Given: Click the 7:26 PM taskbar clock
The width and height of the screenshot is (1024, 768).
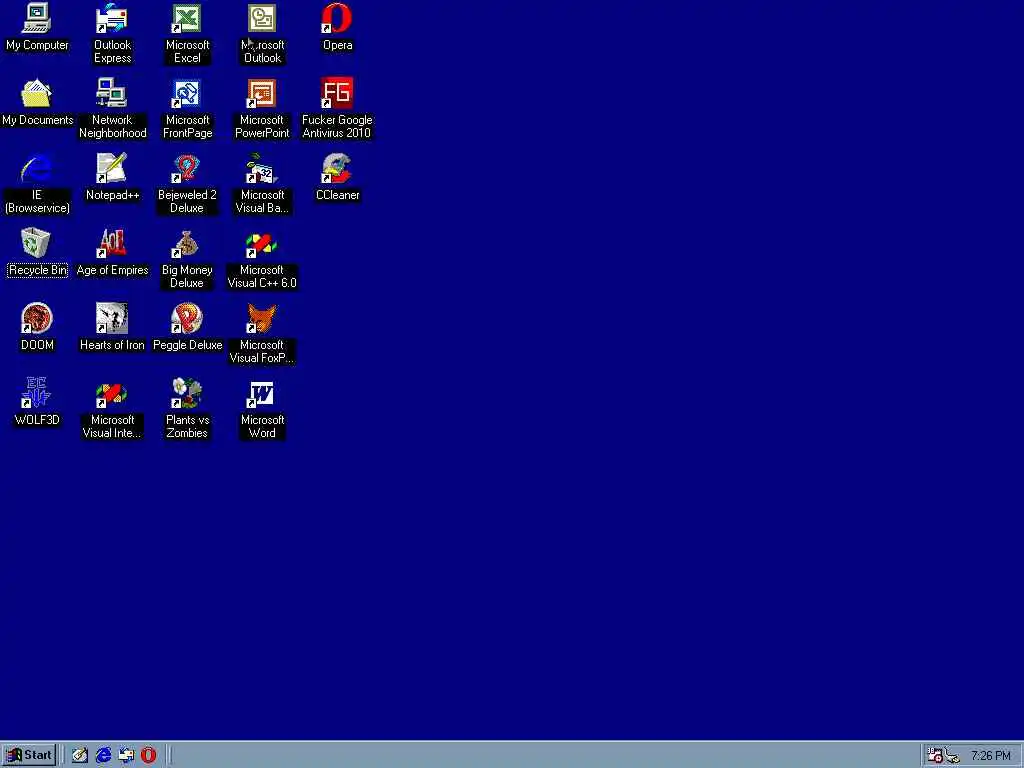Looking at the screenshot, I should pyautogui.click(x=991, y=756).
